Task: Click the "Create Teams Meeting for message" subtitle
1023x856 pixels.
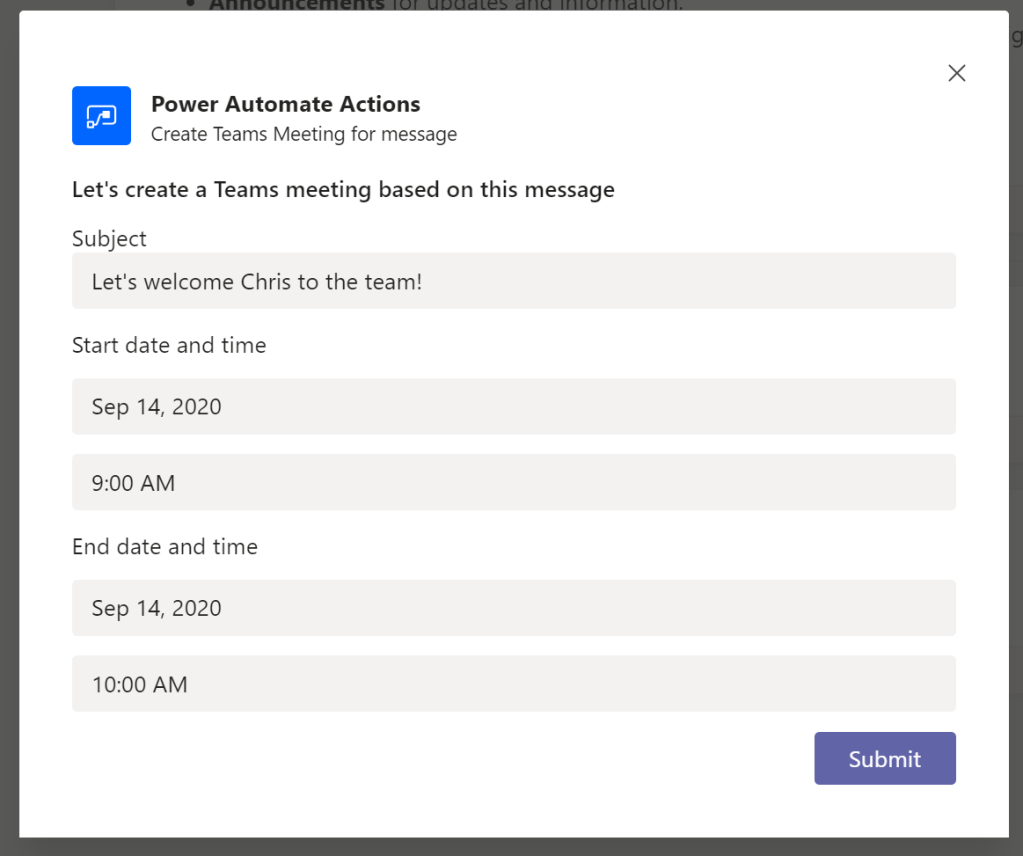Action: click(x=303, y=134)
